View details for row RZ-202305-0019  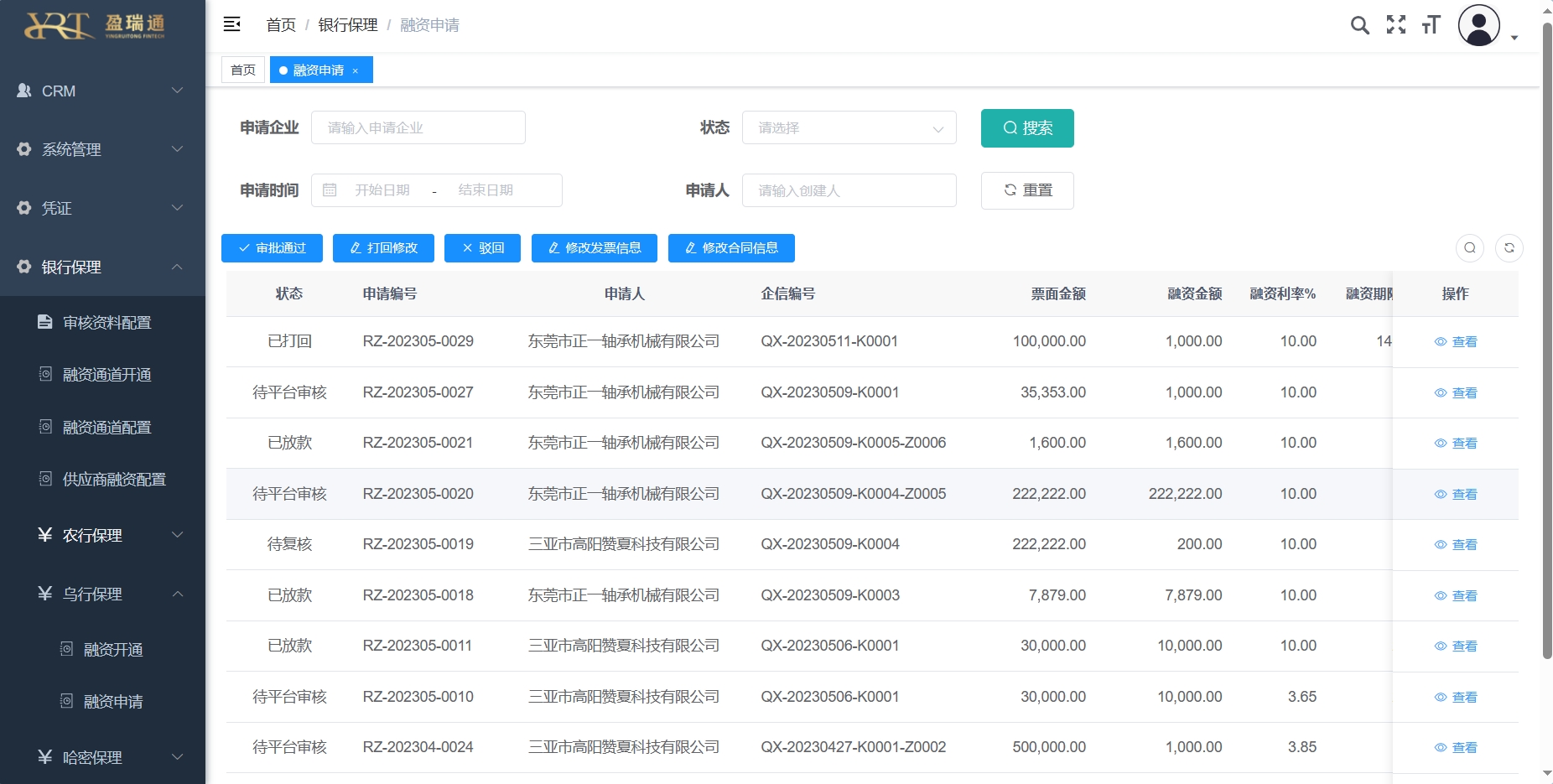coord(1456,544)
